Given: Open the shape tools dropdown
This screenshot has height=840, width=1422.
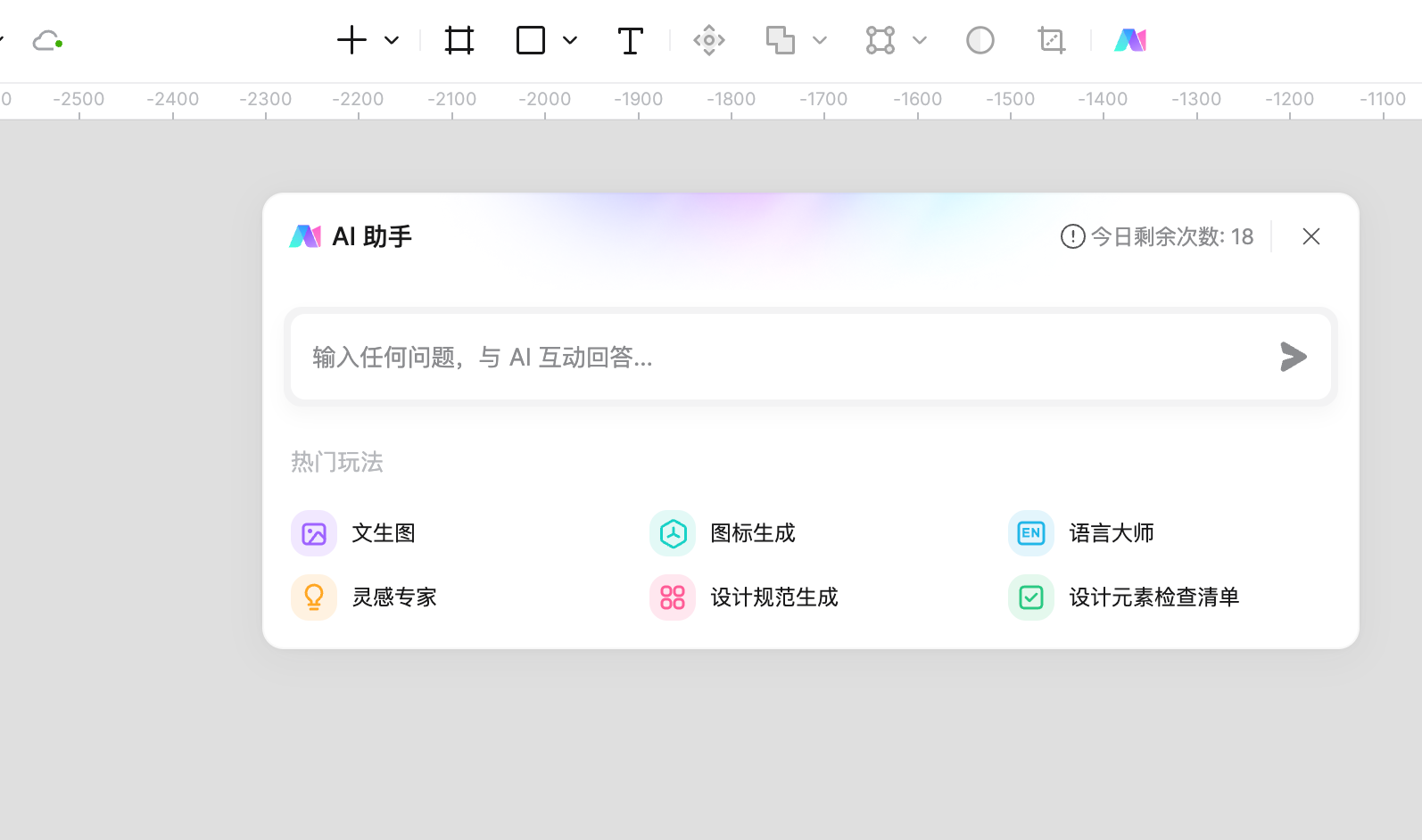Looking at the screenshot, I should click(570, 40).
